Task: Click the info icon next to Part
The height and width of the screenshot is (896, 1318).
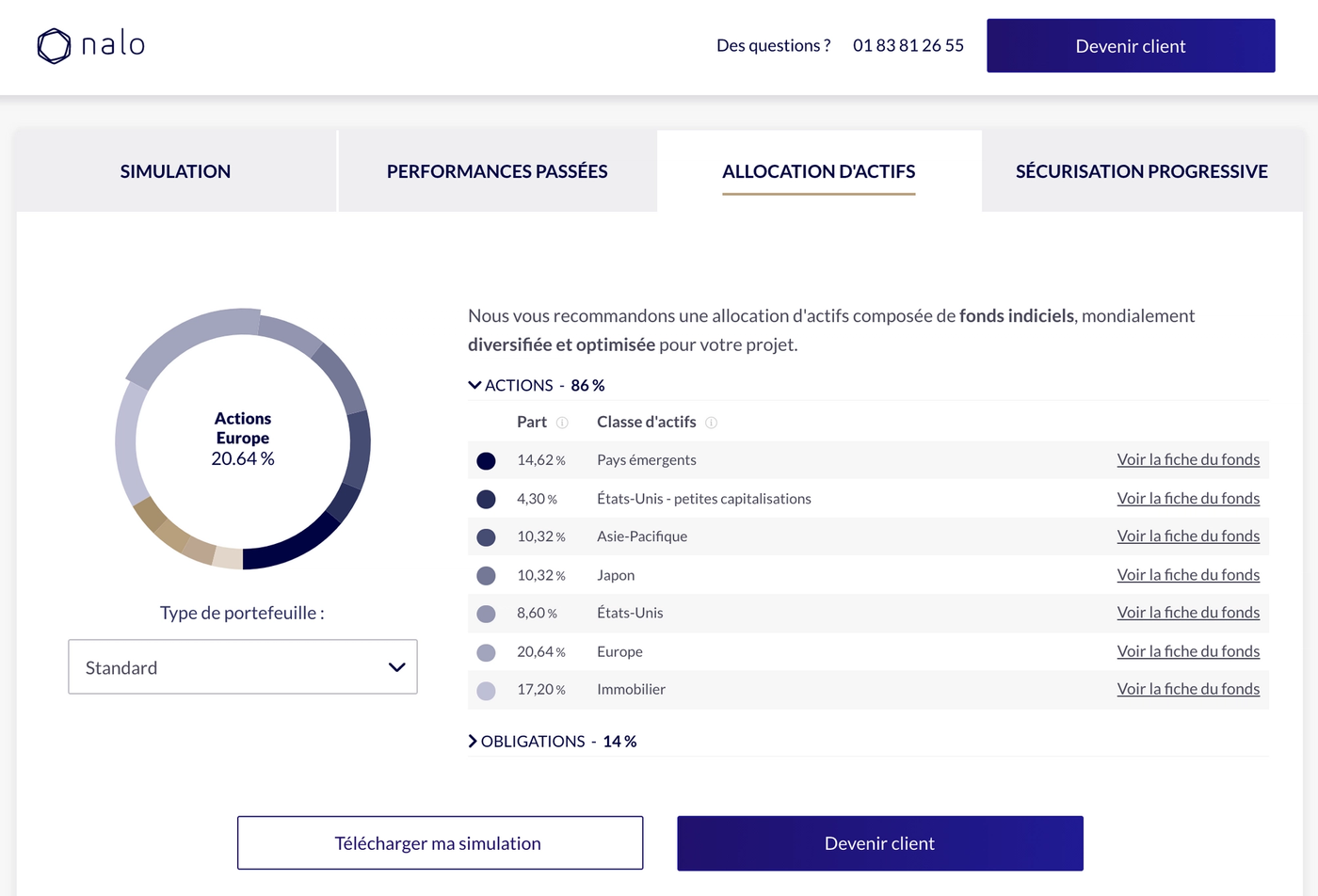Action: 562,423
